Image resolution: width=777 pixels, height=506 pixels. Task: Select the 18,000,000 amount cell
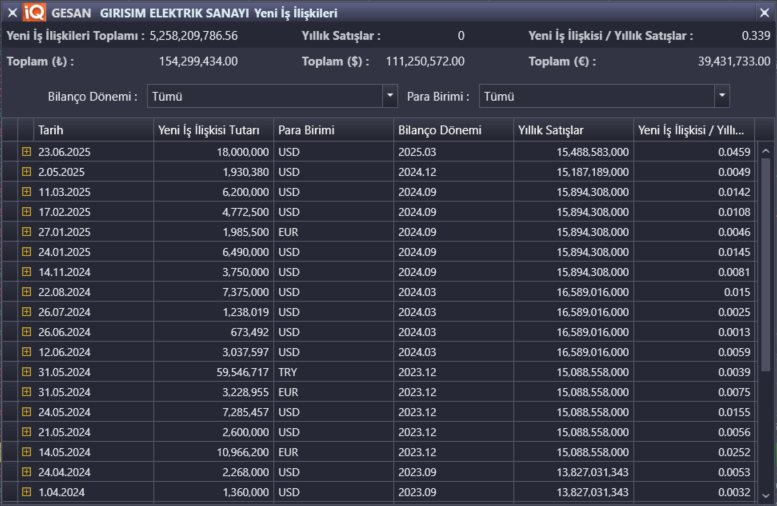click(x=213, y=152)
